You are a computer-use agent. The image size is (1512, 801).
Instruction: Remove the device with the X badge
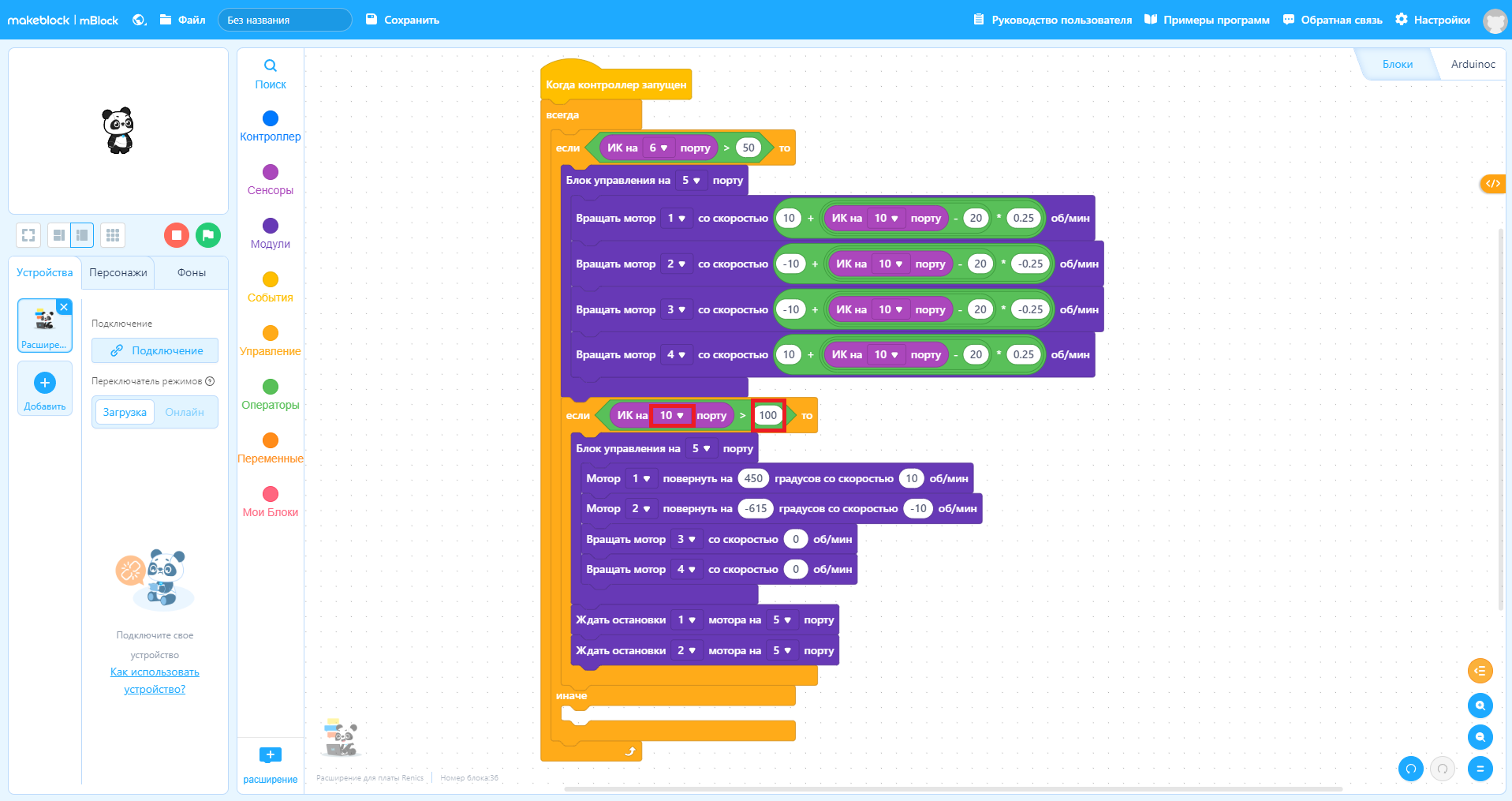tap(65, 307)
